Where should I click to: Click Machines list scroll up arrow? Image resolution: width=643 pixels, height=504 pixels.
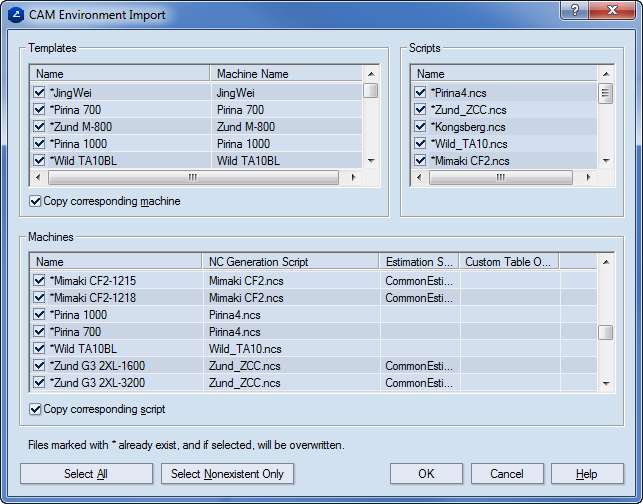[606, 262]
